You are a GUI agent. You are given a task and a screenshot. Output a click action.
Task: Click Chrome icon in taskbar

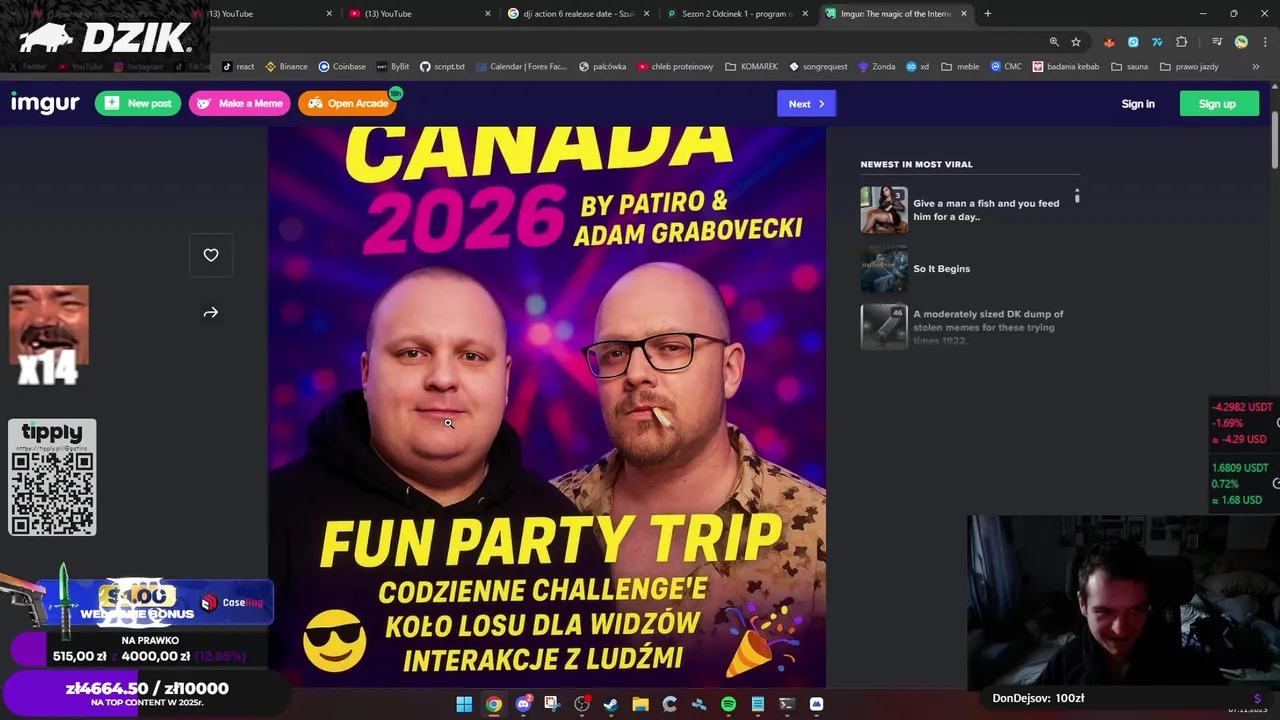pyautogui.click(x=494, y=704)
